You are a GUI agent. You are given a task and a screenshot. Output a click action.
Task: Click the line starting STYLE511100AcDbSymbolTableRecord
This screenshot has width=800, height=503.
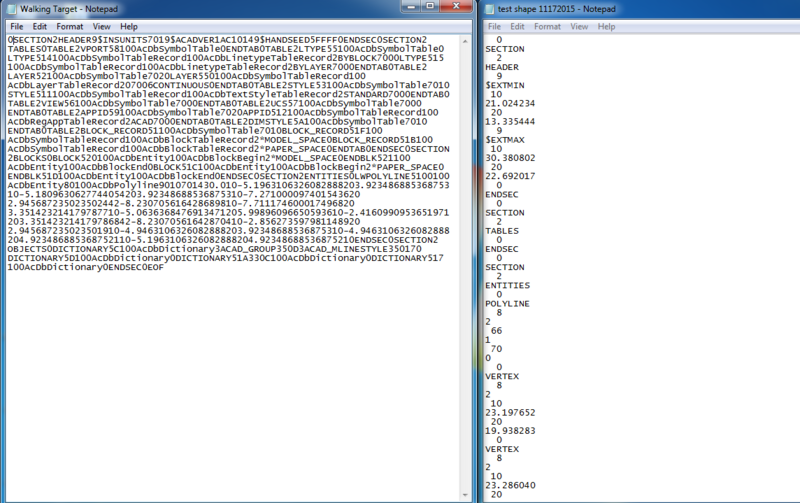229,94
